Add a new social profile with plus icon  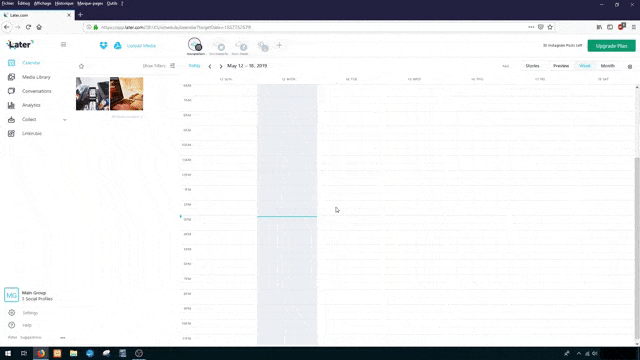pyautogui.click(x=279, y=45)
